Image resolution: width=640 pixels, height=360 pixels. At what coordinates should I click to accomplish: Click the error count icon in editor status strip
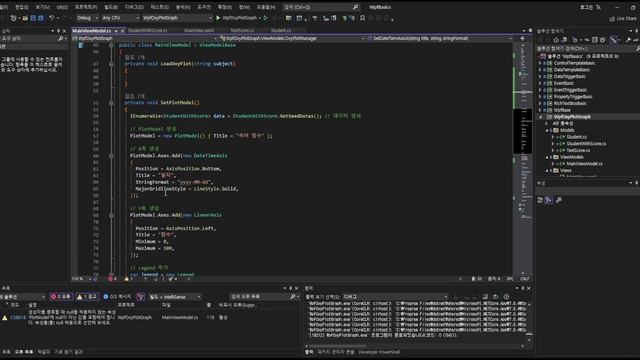[x=110, y=279]
